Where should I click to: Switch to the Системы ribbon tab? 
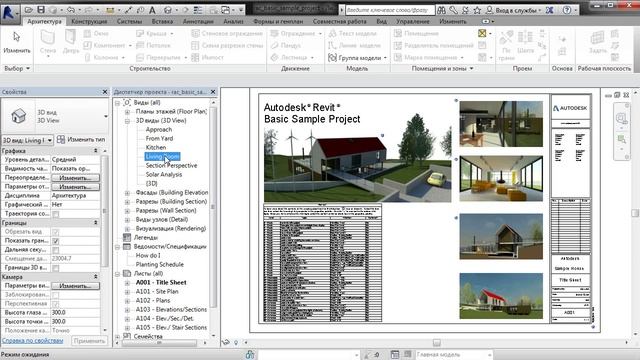tap(129, 21)
